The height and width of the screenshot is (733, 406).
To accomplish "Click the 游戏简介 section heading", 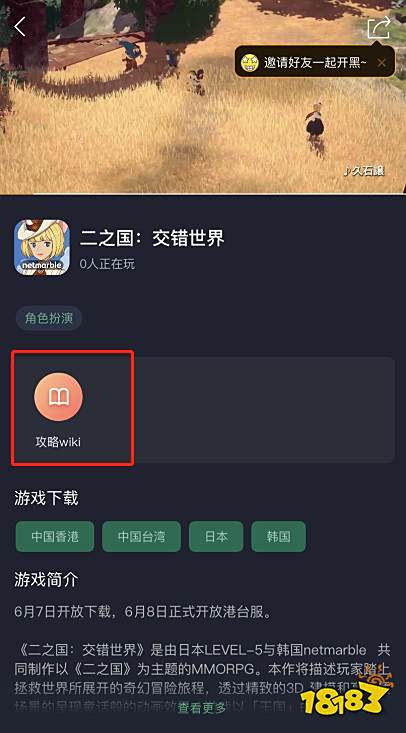I will pos(46,580).
